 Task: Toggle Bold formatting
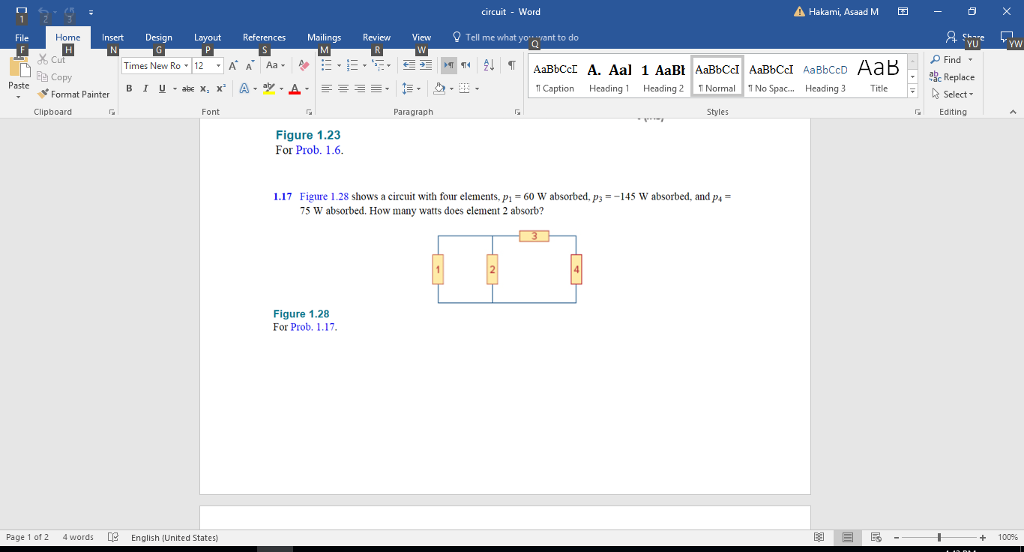pyautogui.click(x=130, y=88)
